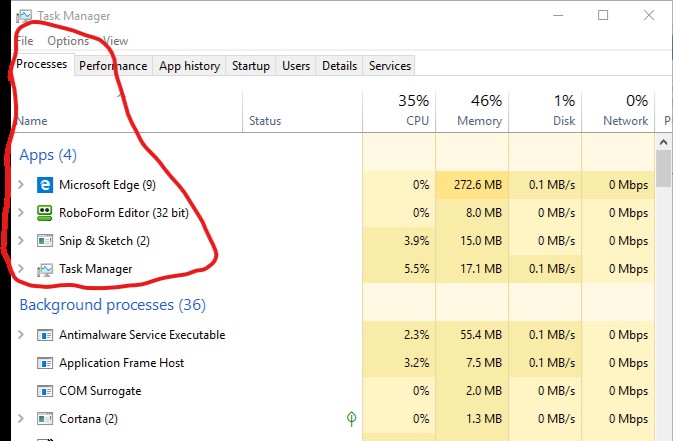Switch to the Processes tab
This screenshot has width=673, height=441.
42,64
